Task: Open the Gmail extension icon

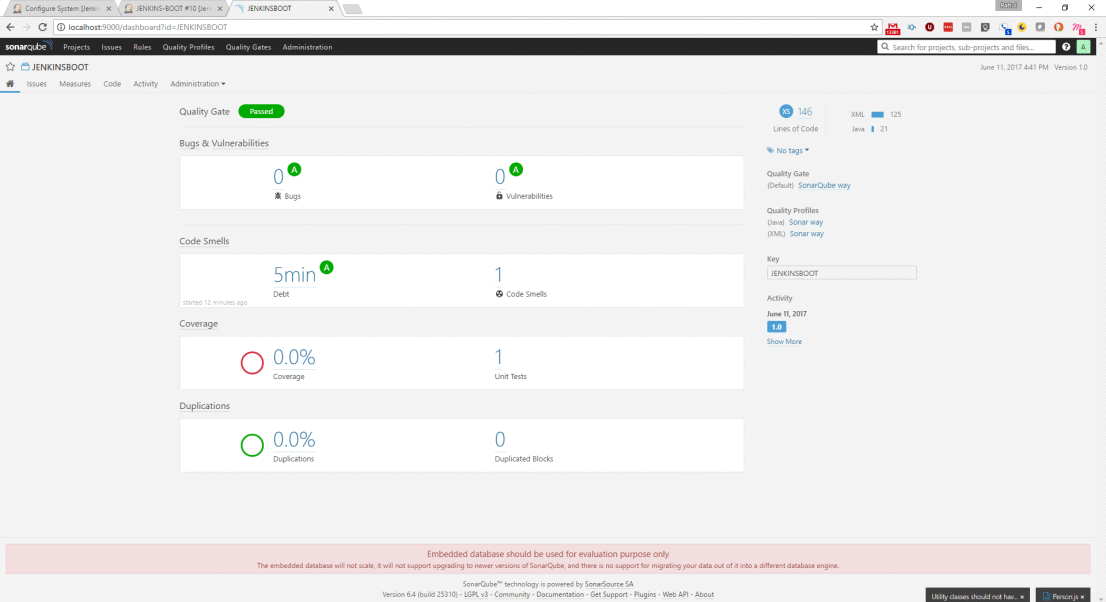Action: [x=892, y=27]
